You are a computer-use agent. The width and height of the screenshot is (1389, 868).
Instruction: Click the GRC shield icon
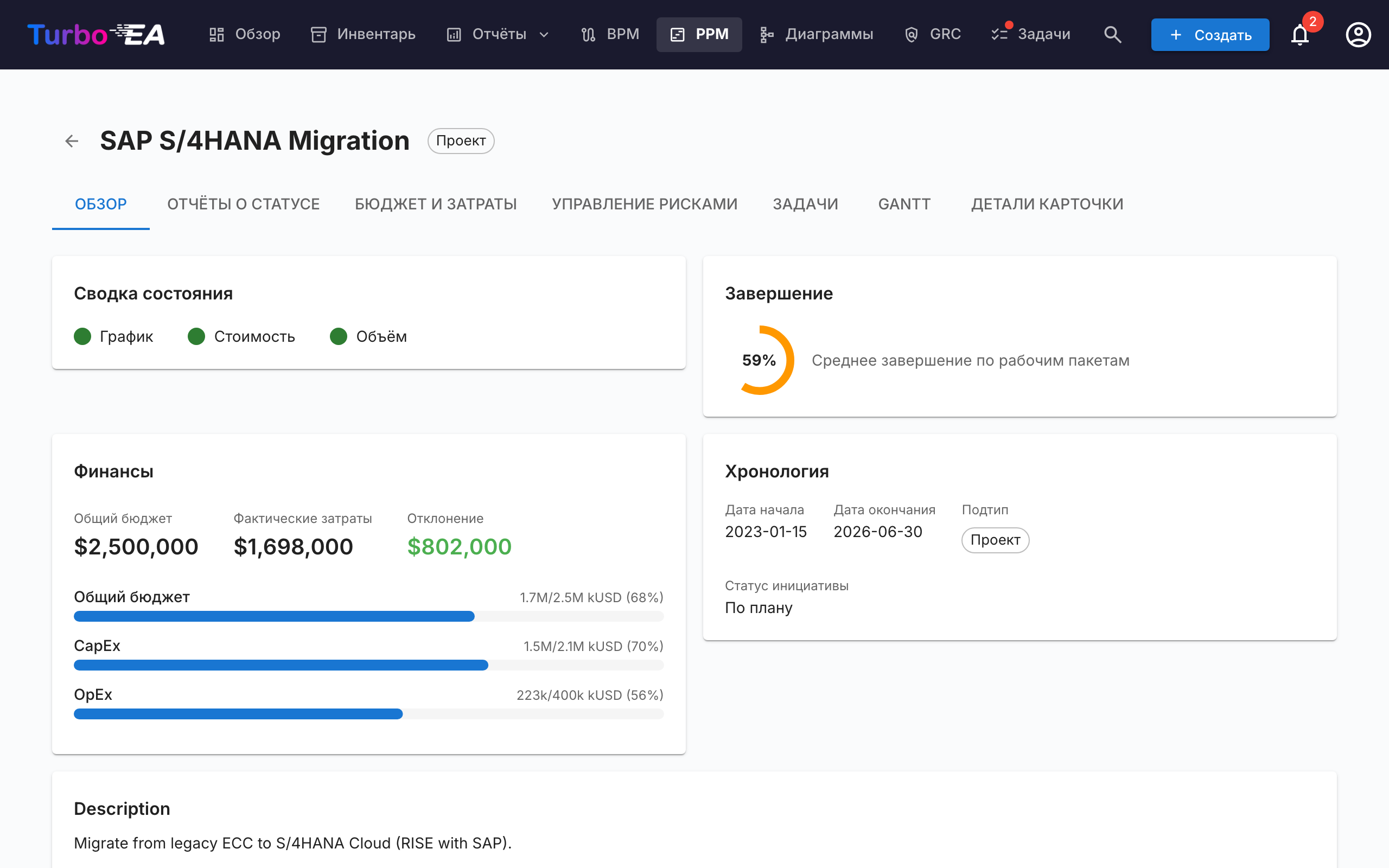[912, 34]
